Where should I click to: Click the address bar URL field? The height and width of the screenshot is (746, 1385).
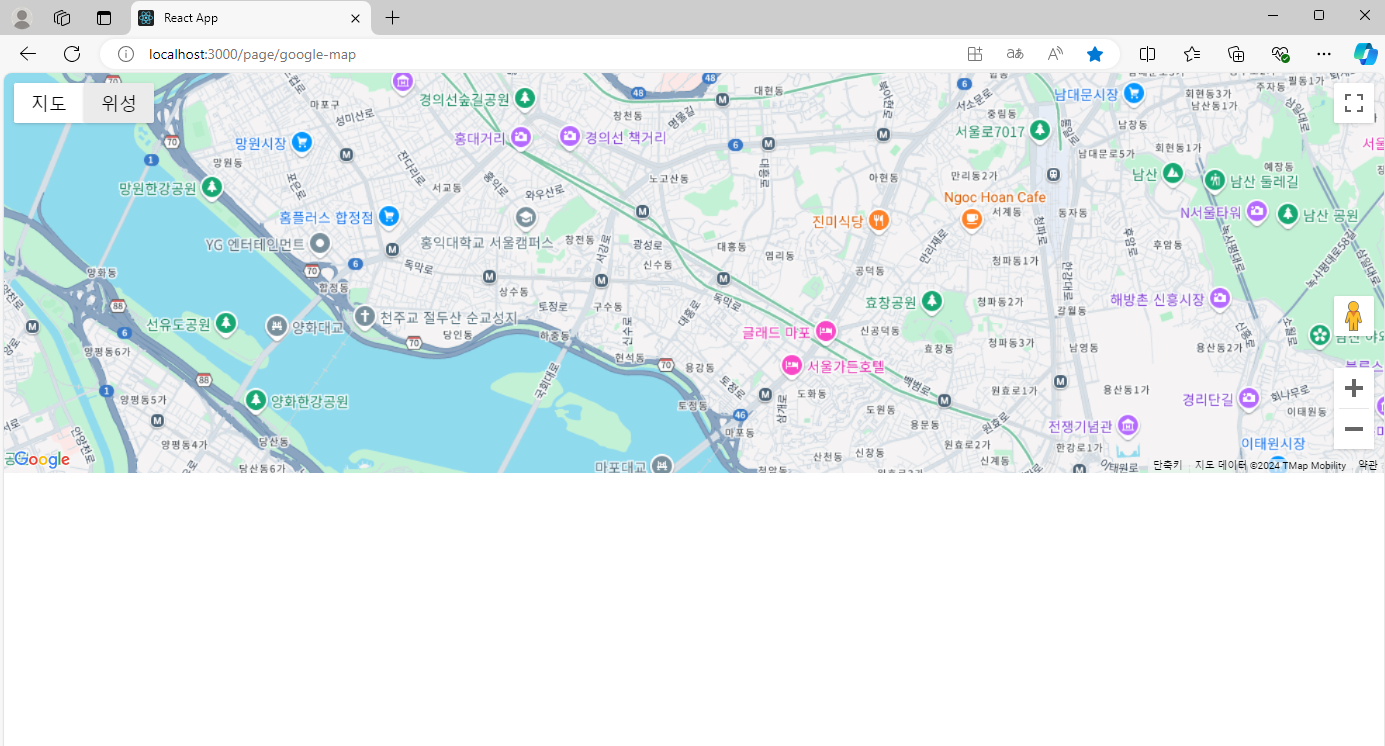pyautogui.click(x=540, y=54)
